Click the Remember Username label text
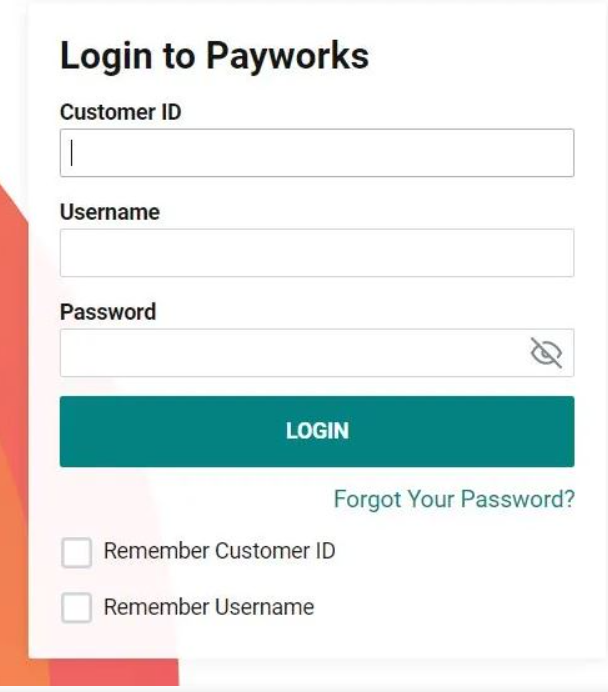Viewport: 608px width, 692px height. click(209, 607)
